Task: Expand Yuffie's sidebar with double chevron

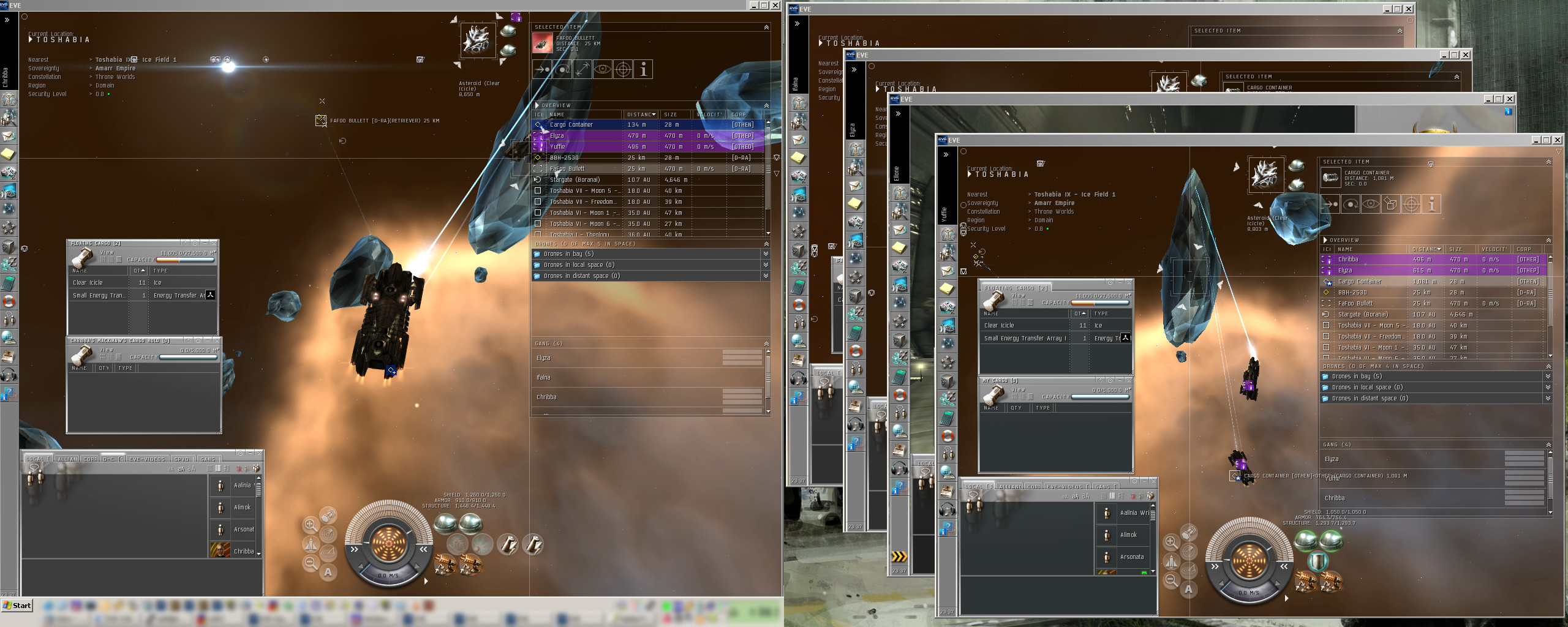Action: [x=946, y=155]
